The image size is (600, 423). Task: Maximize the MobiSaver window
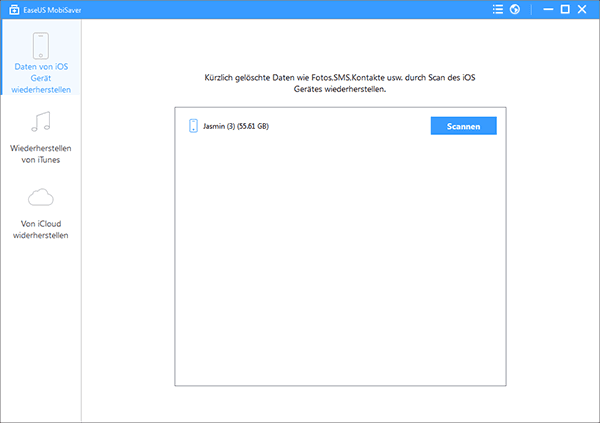pos(565,10)
